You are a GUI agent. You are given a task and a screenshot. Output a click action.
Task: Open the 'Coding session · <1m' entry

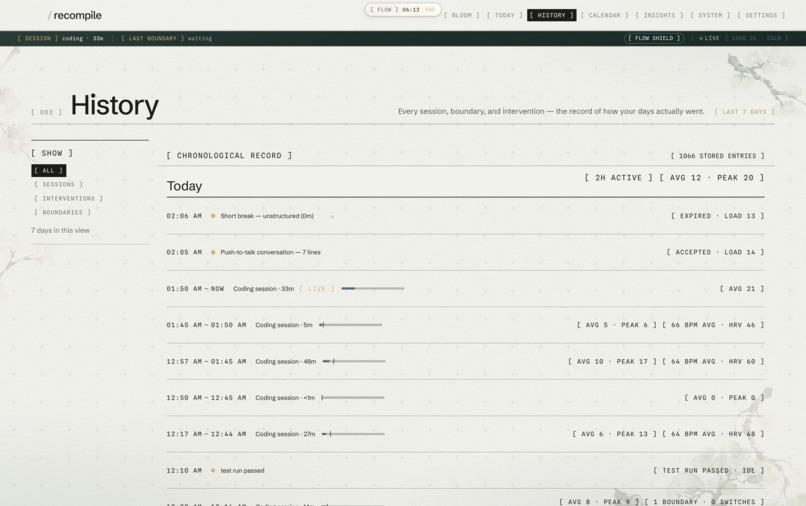[x=285, y=397]
